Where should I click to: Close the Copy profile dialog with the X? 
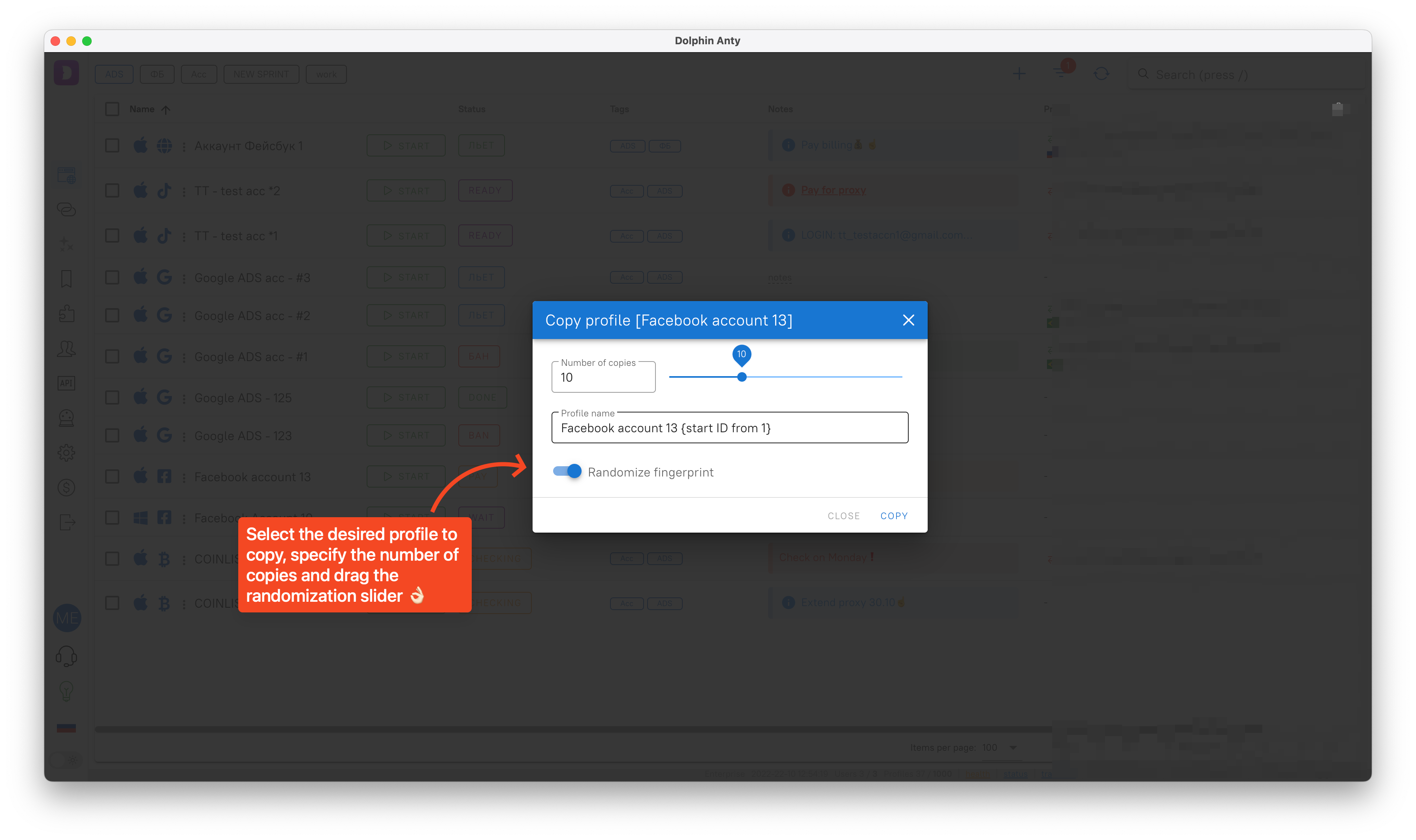tap(908, 320)
